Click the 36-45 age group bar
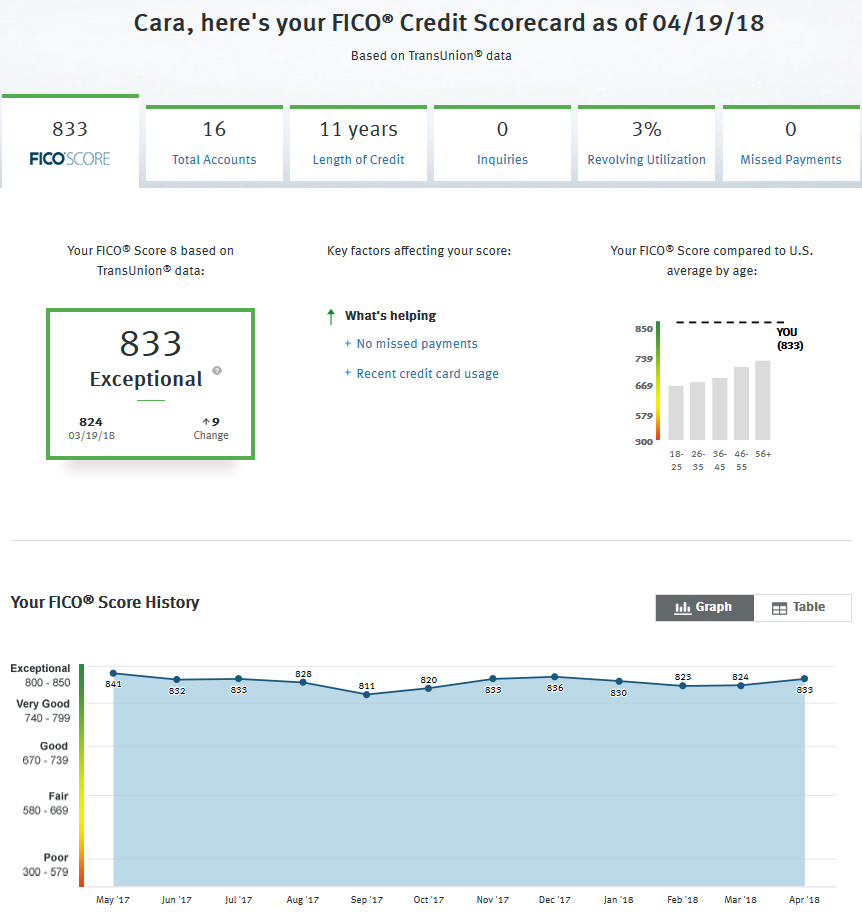The width and height of the screenshot is (862, 917). click(720, 409)
